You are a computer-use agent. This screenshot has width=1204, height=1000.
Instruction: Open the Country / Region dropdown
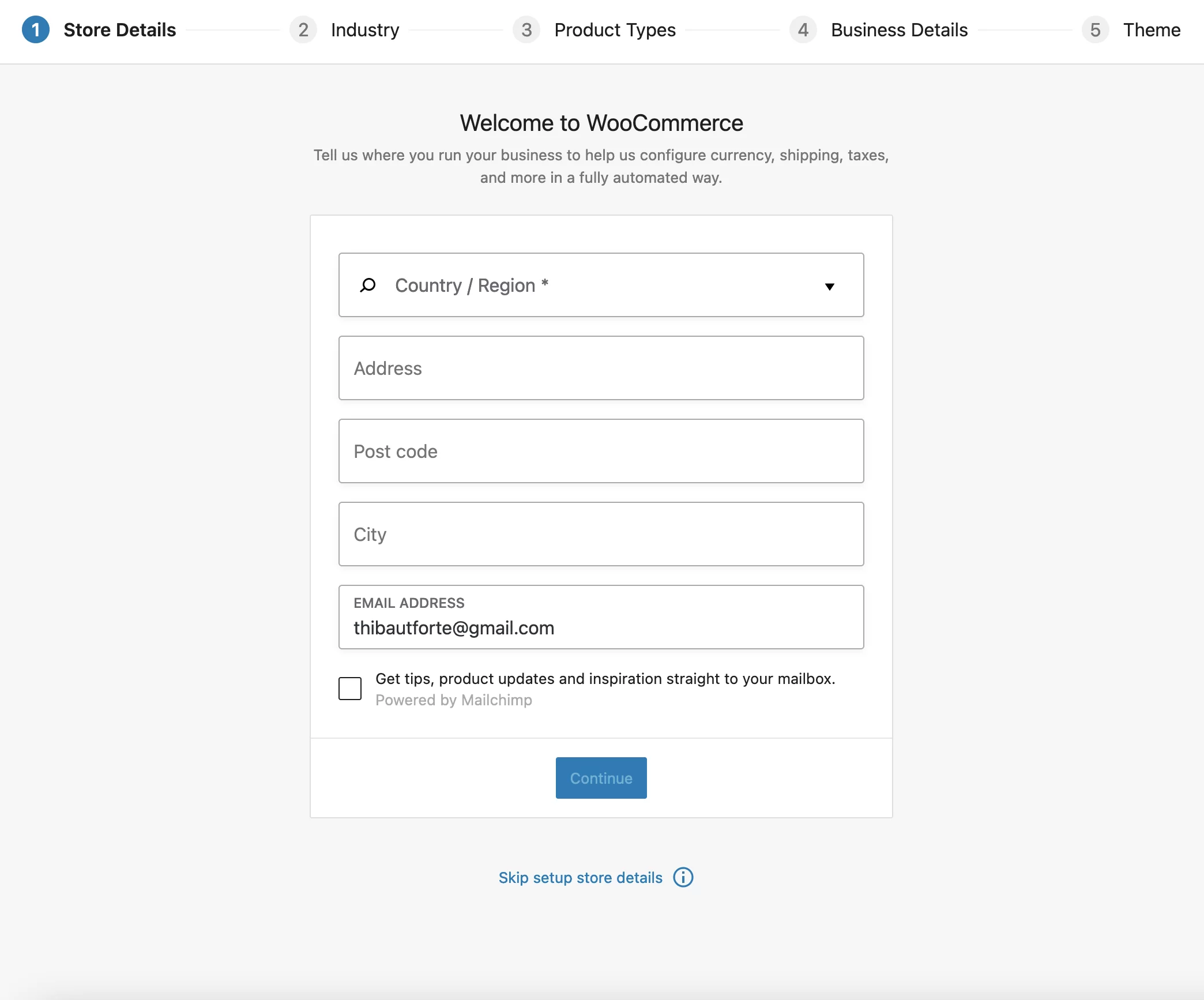(x=600, y=285)
